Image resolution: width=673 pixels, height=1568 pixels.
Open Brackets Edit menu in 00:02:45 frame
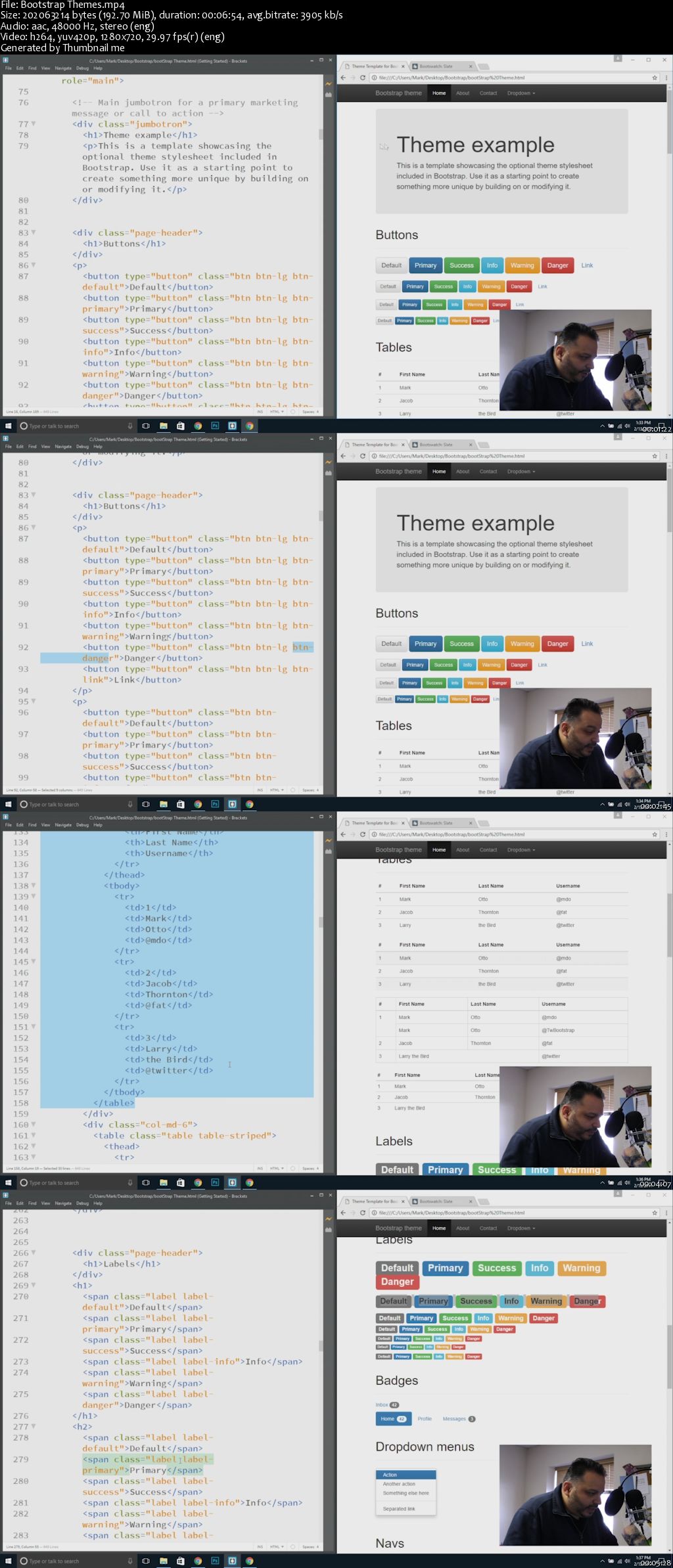20,447
